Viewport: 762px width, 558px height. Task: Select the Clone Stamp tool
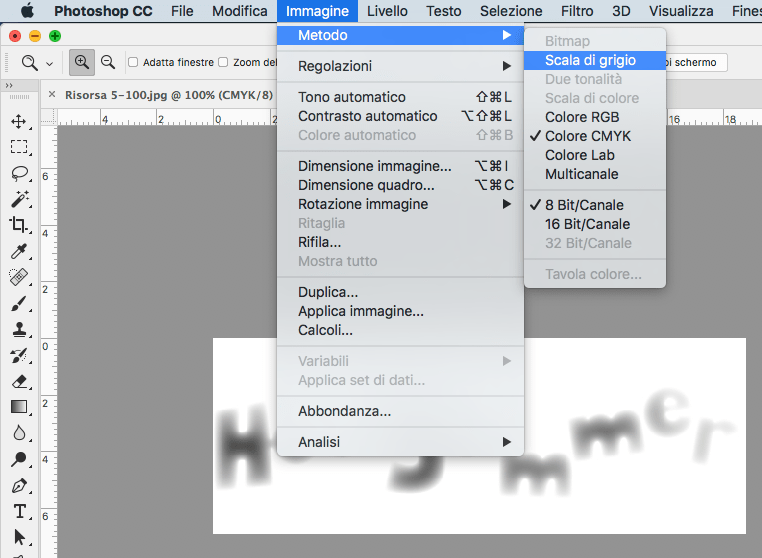click(19, 330)
